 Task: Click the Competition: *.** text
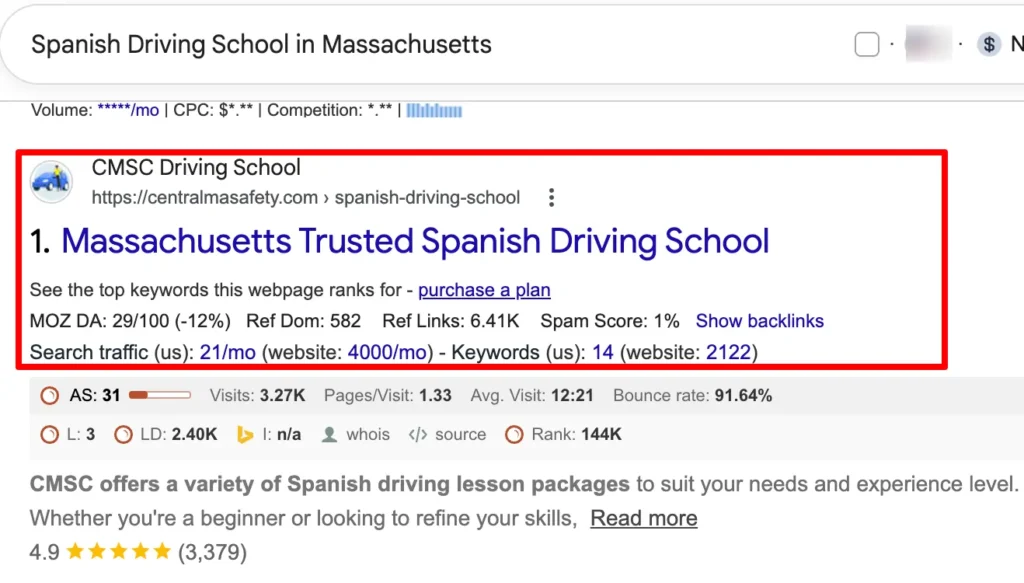pyautogui.click(x=330, y=110)
